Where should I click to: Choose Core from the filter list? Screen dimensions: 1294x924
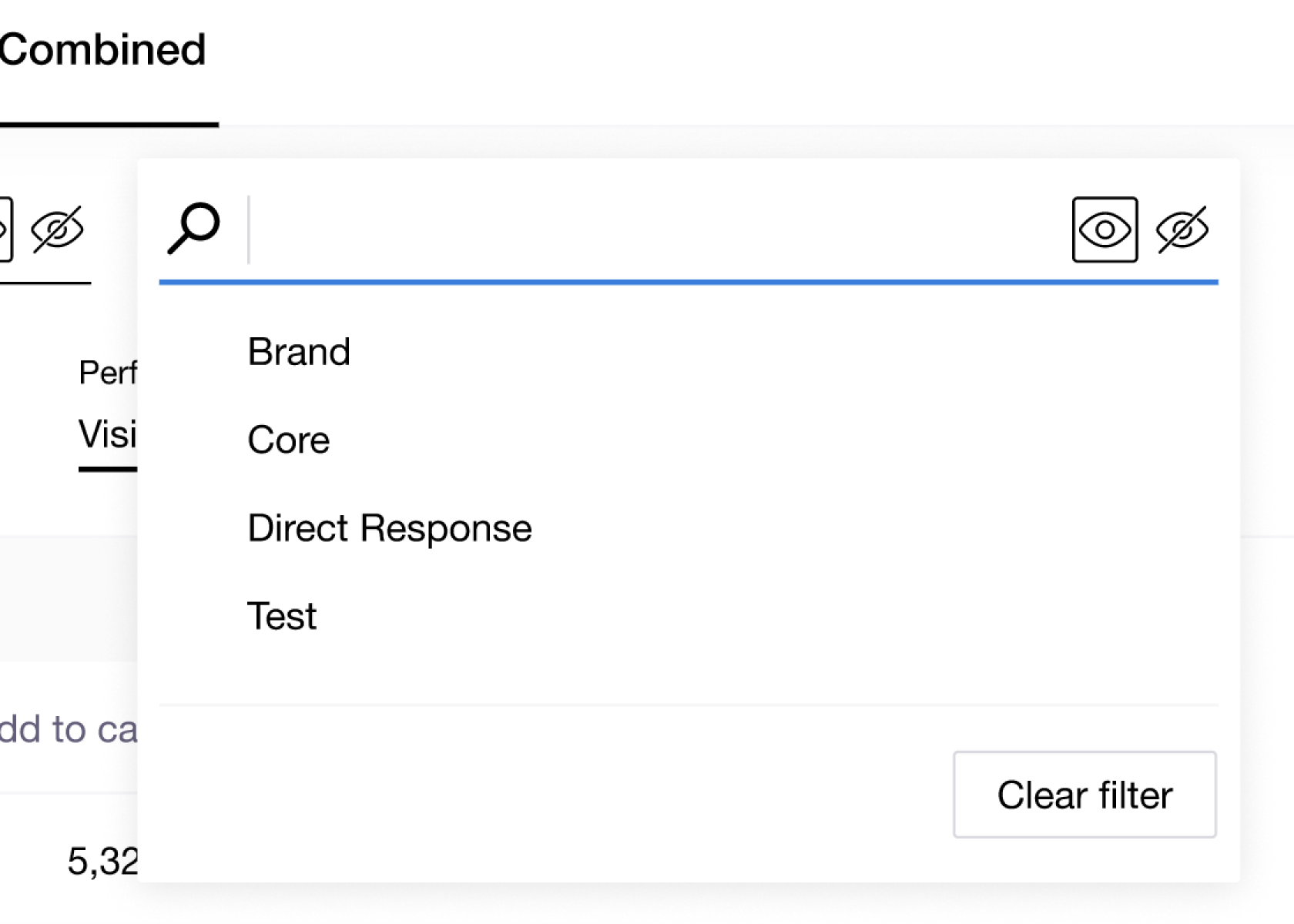pos(289,440)
